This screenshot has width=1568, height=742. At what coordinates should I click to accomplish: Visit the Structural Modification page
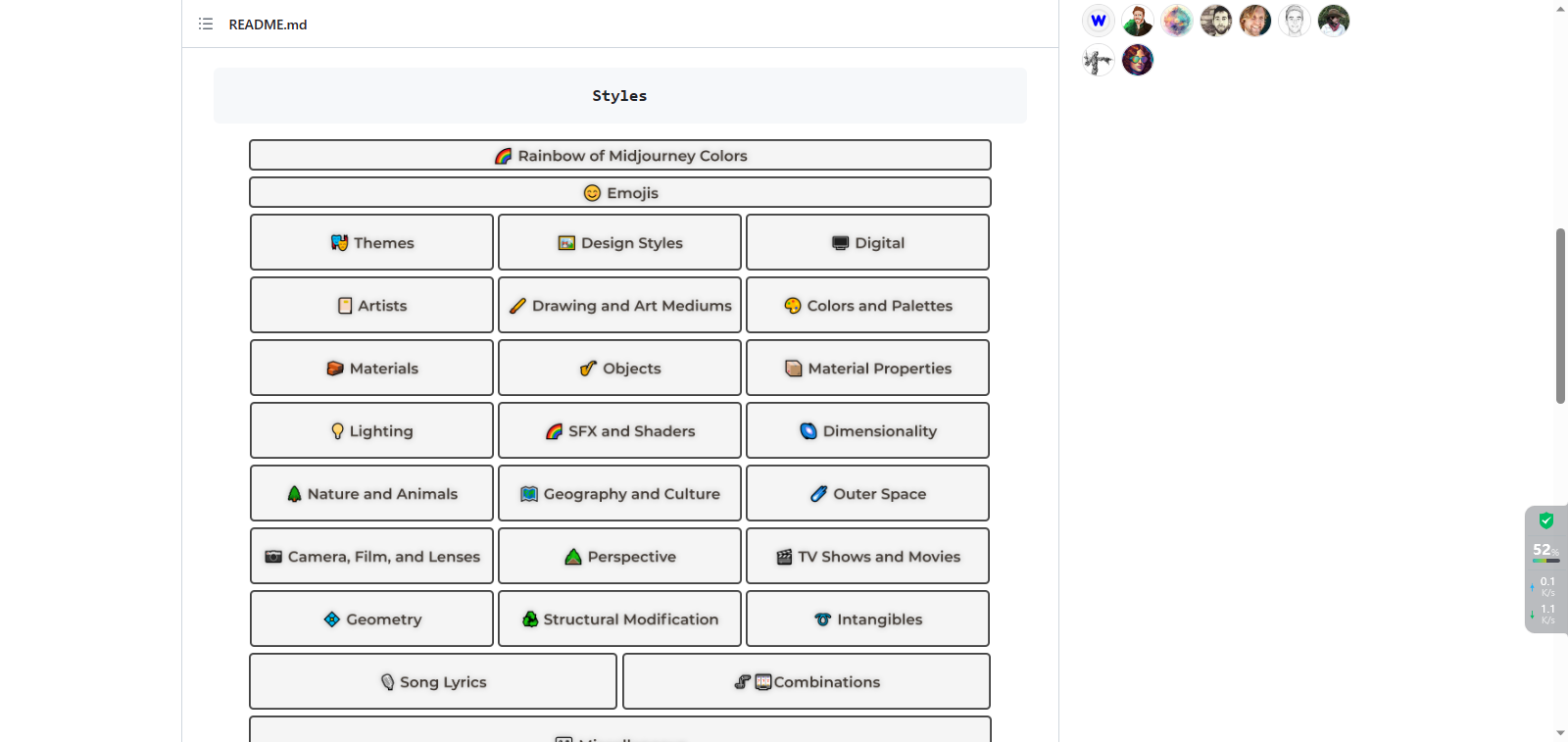click(620, 619)
